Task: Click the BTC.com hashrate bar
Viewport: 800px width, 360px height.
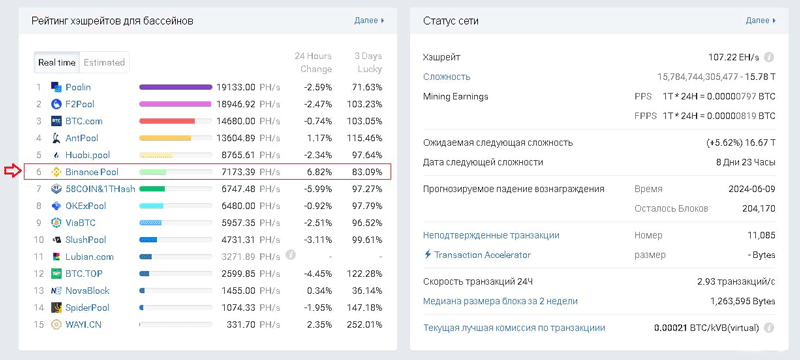Action: coord(176,121)
